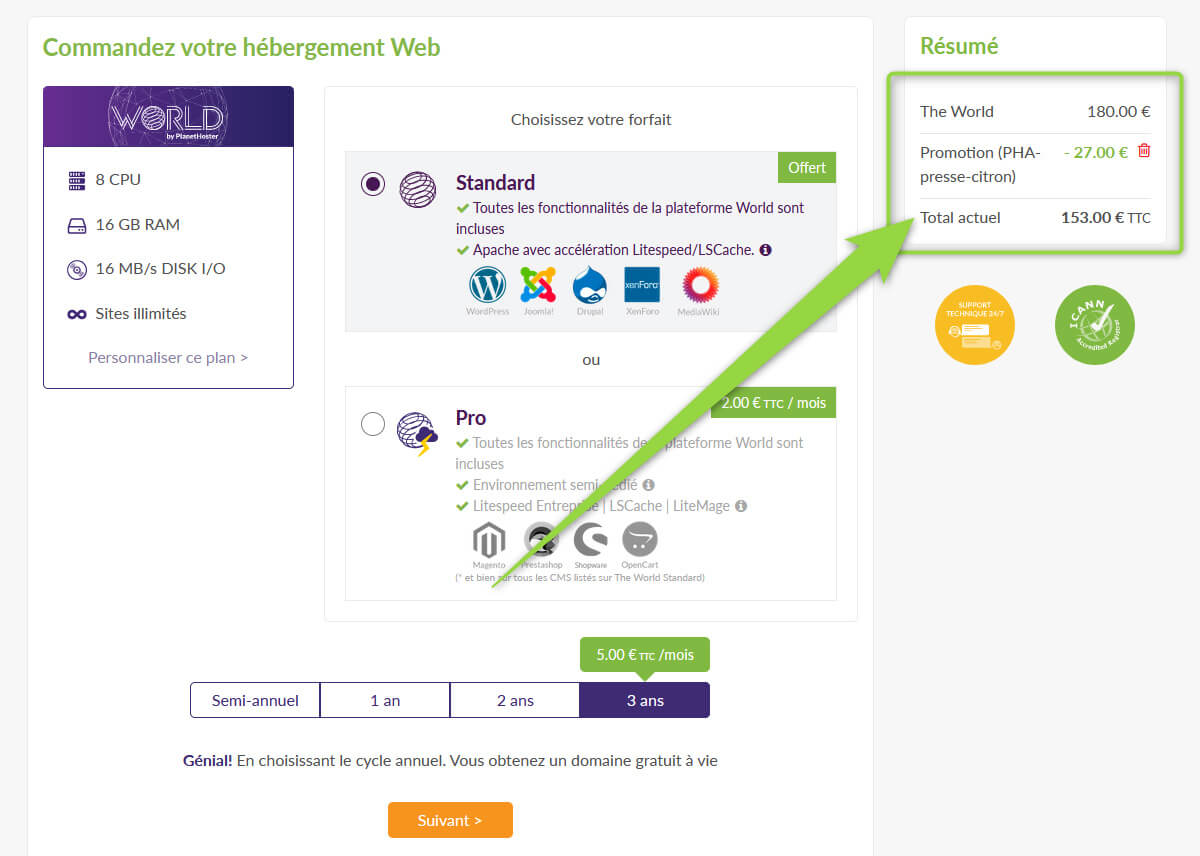
Task: Choose the 1 an billing cycle
Action: pos(385,700)
